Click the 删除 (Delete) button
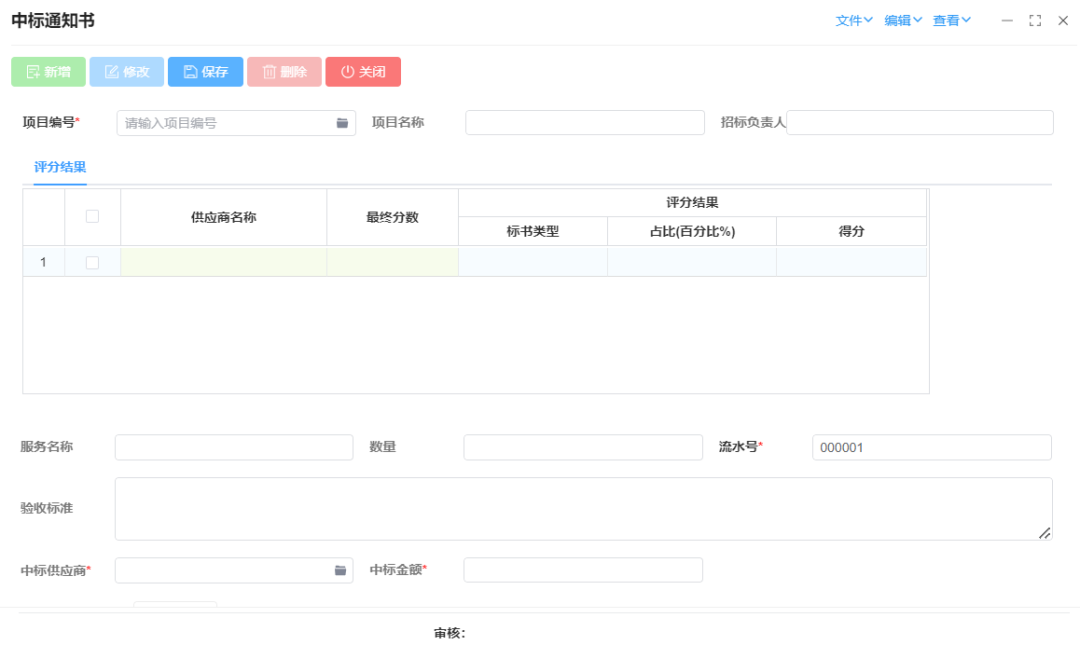Screen dimensions: 1080x645 coord(284,72)
